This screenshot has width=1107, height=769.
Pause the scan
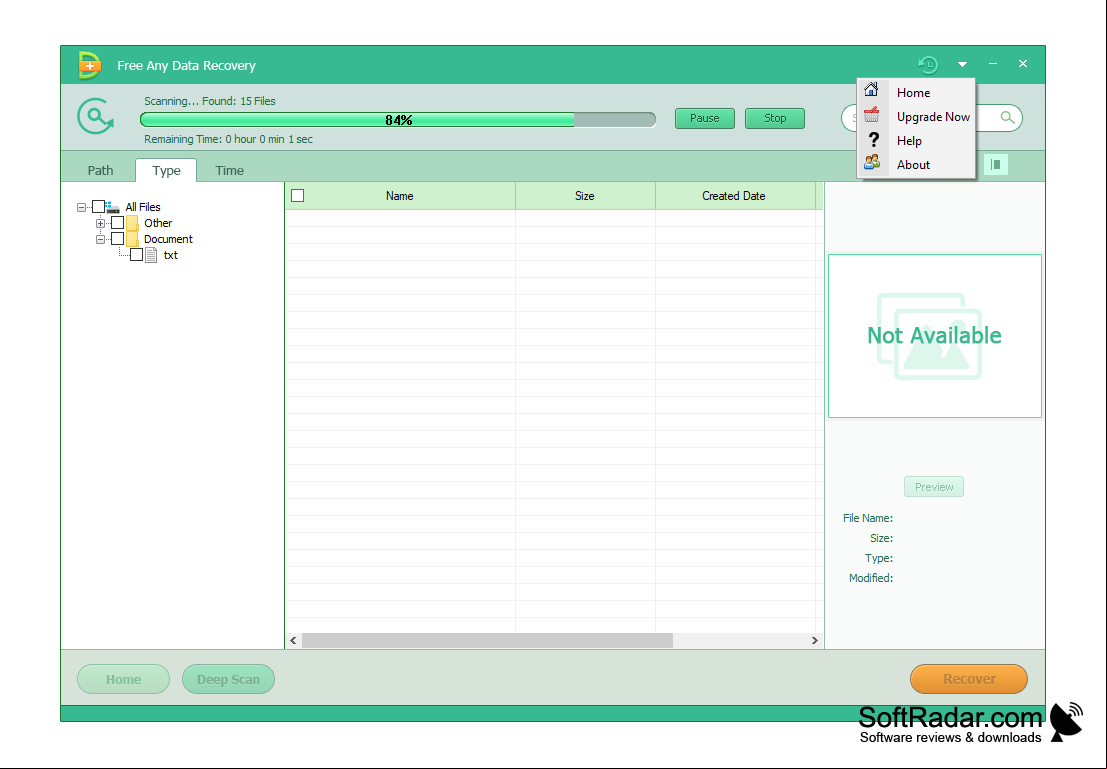coord(705,118)
